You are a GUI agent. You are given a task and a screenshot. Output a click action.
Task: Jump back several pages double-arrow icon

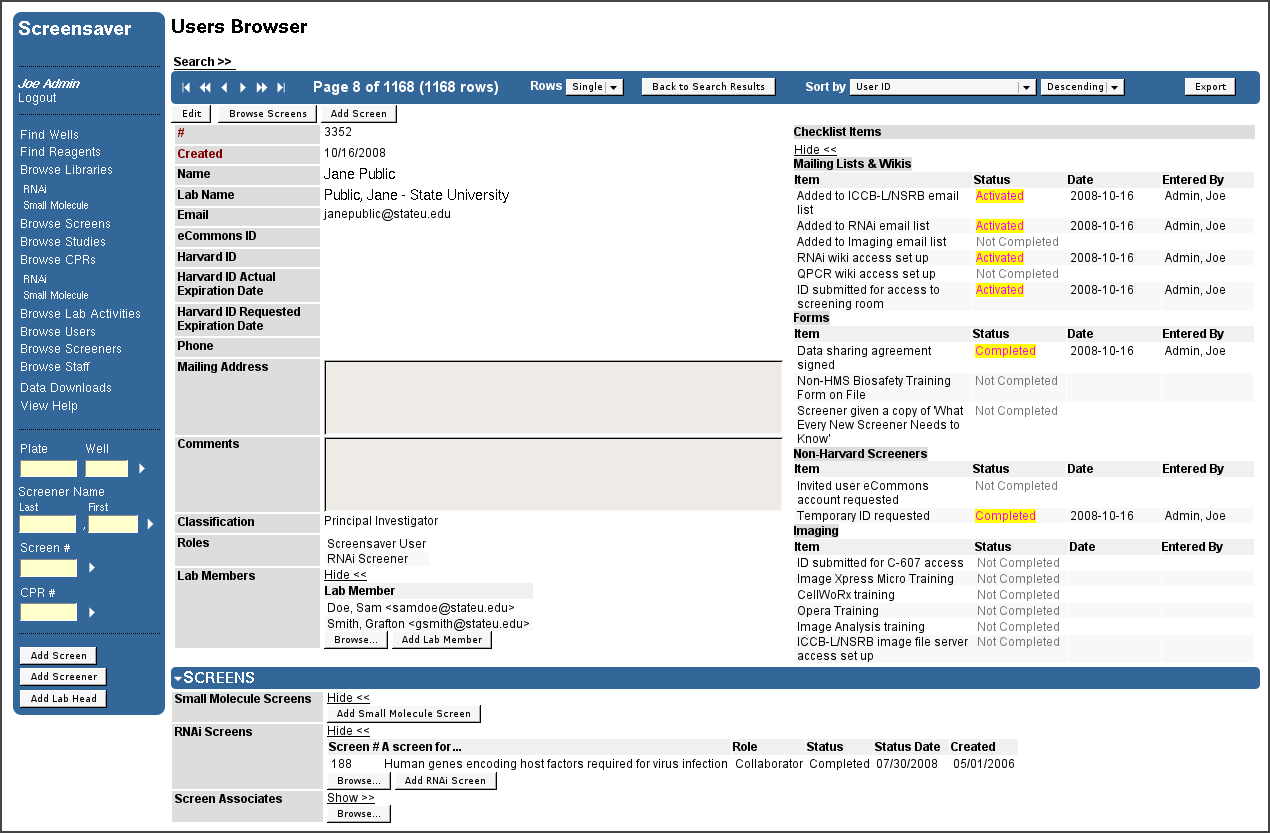[205, 88]
